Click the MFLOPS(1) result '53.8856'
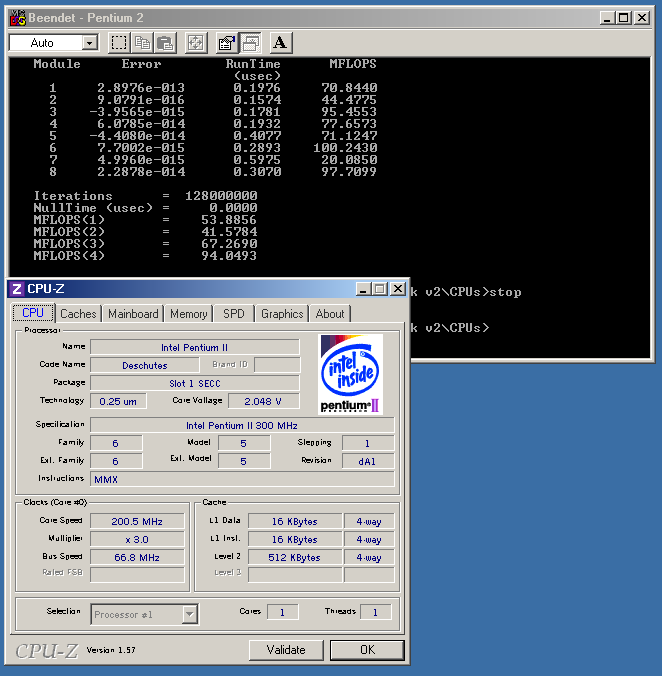This screenshot has height=676, width=662. 229,220
